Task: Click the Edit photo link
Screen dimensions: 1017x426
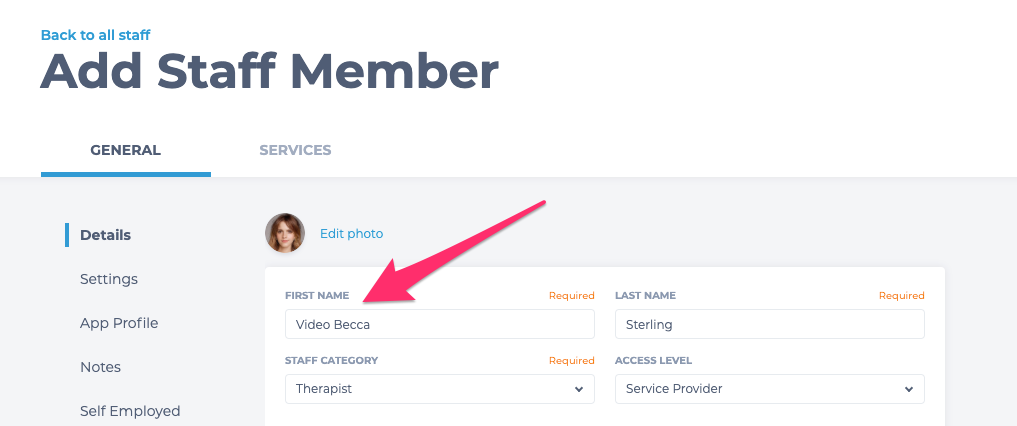Action: (352, 233)
